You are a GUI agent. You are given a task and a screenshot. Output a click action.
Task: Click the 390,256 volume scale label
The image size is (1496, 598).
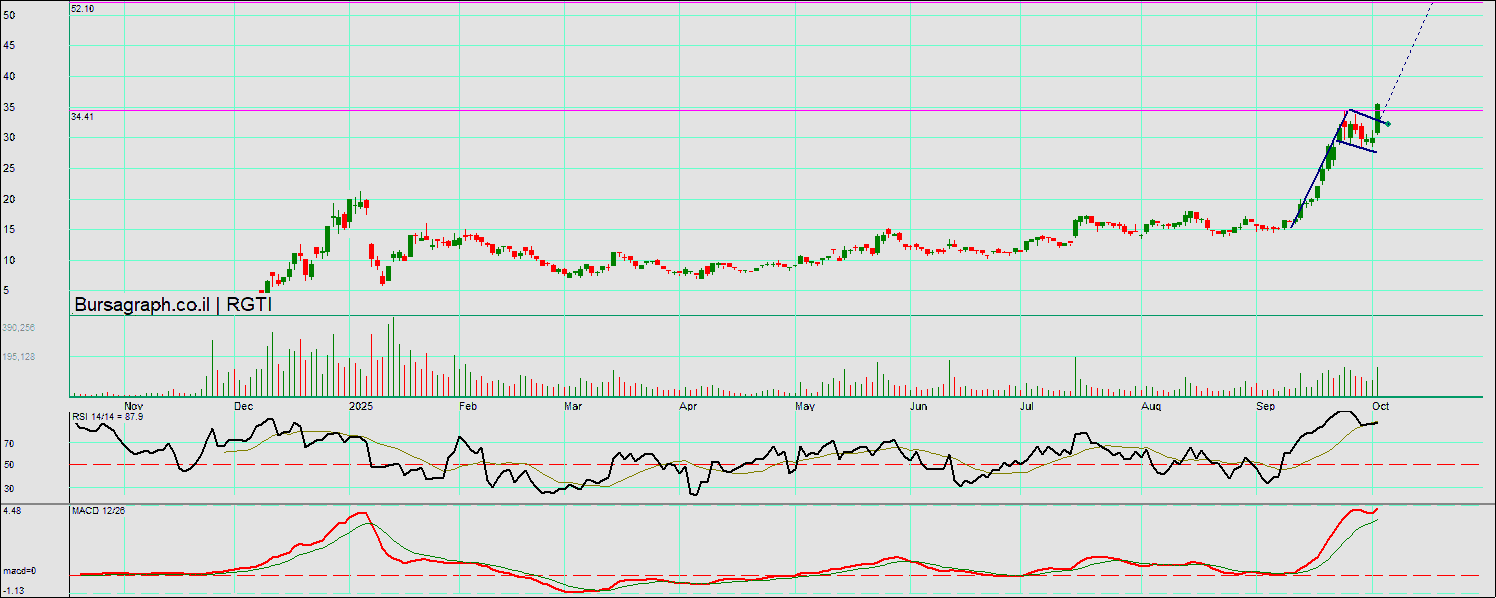[x=18, y=327]
